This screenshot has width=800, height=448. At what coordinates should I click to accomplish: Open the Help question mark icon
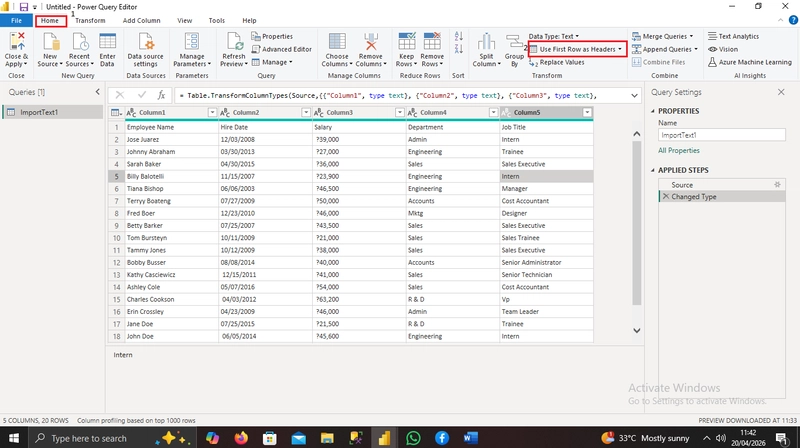[x=793, y=20]
